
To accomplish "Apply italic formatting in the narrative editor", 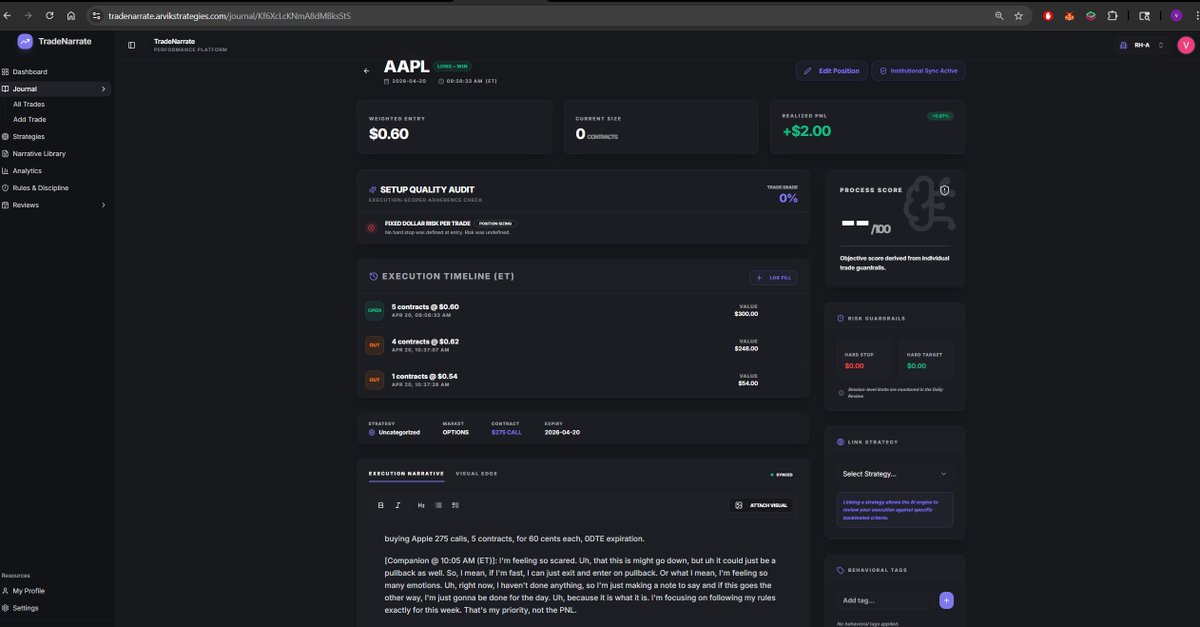I will tap(397, 505).
